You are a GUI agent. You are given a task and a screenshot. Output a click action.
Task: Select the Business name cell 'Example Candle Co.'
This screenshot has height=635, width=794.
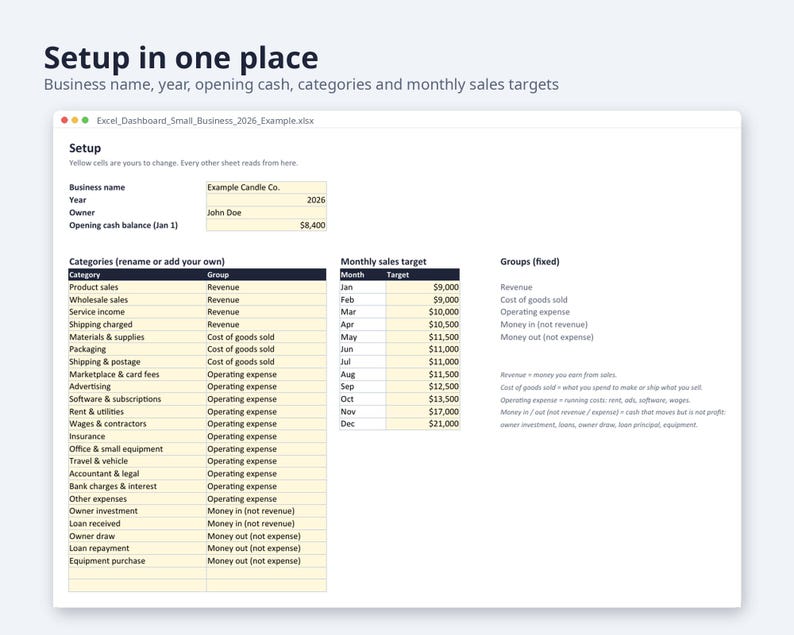tap(266, 187)
